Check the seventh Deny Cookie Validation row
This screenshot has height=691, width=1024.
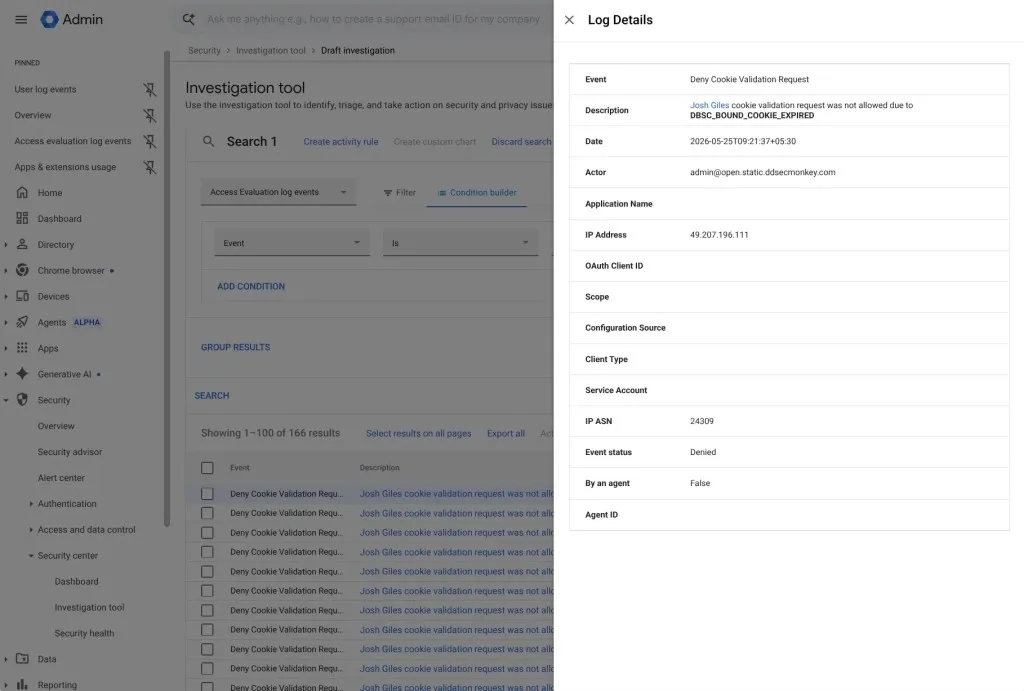(x=207, y=610)
